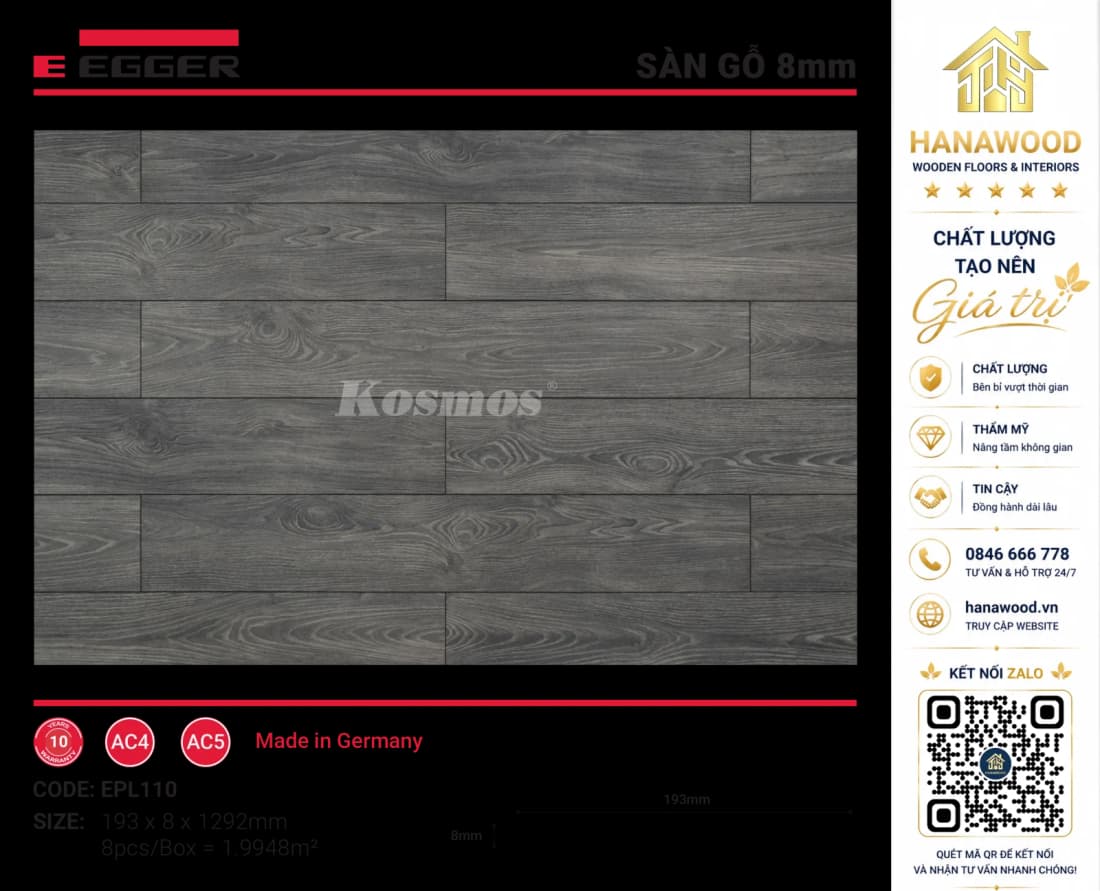Viewport: 1100px width, 891px height.
Task: Click the gold Hanawood house logo
Action: click(x=995, y=69)
